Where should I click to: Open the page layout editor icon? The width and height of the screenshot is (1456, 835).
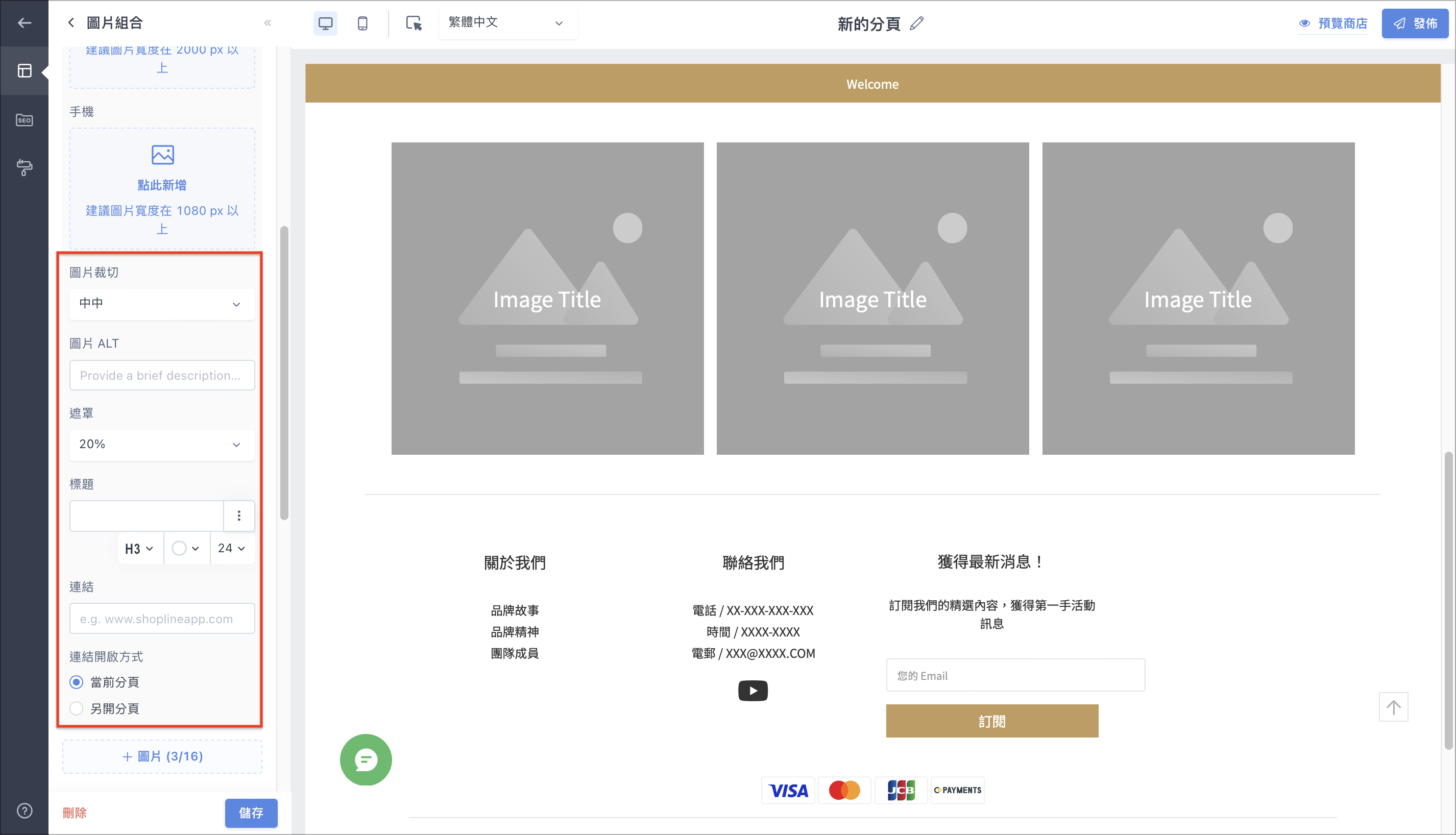24,70
